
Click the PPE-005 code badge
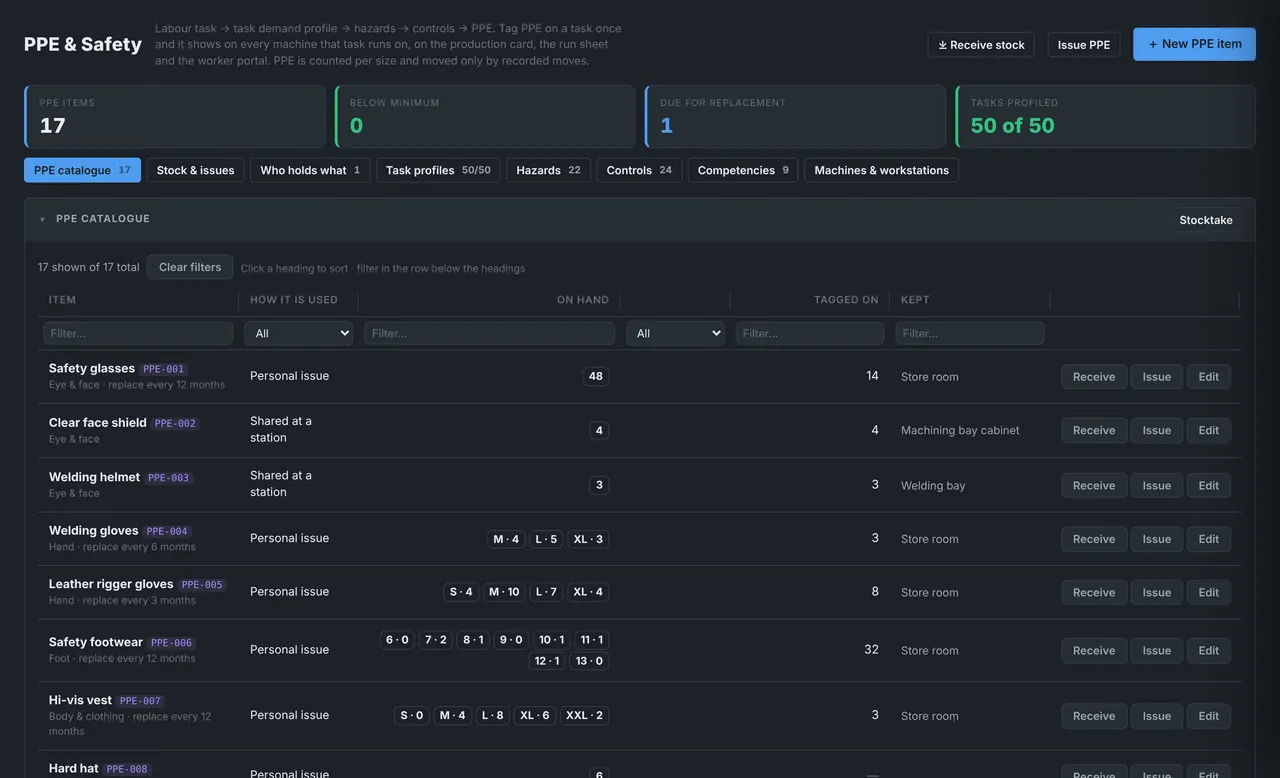[202, 585]
